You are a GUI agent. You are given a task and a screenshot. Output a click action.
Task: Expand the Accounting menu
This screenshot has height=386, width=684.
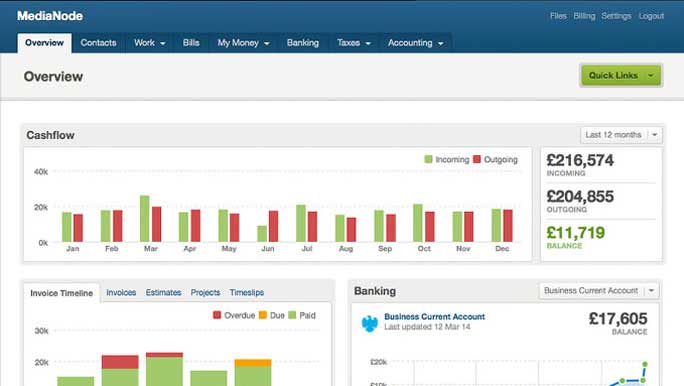click(x=415, y=43)
